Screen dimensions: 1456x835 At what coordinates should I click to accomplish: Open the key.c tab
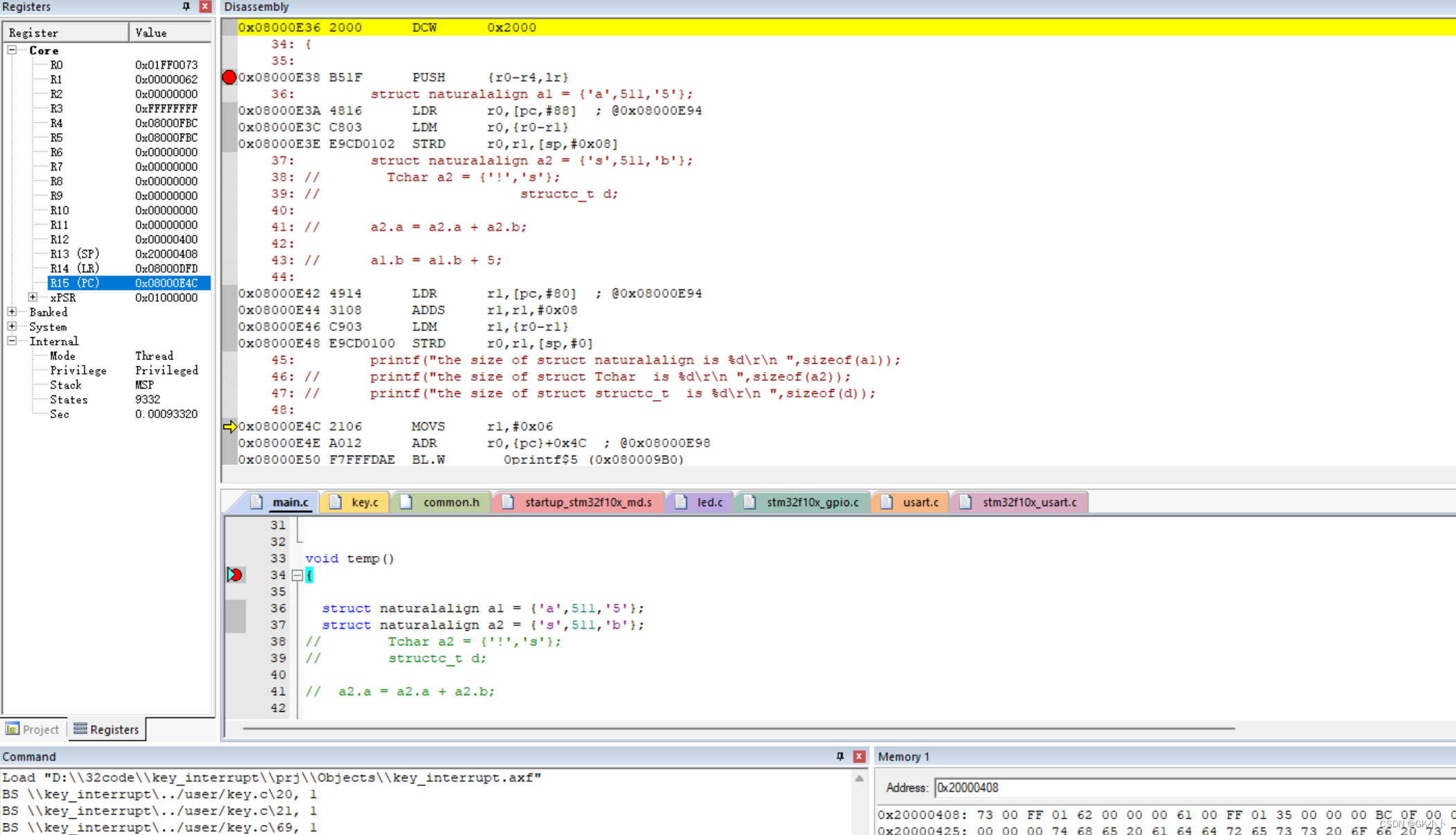coord(355,502)
